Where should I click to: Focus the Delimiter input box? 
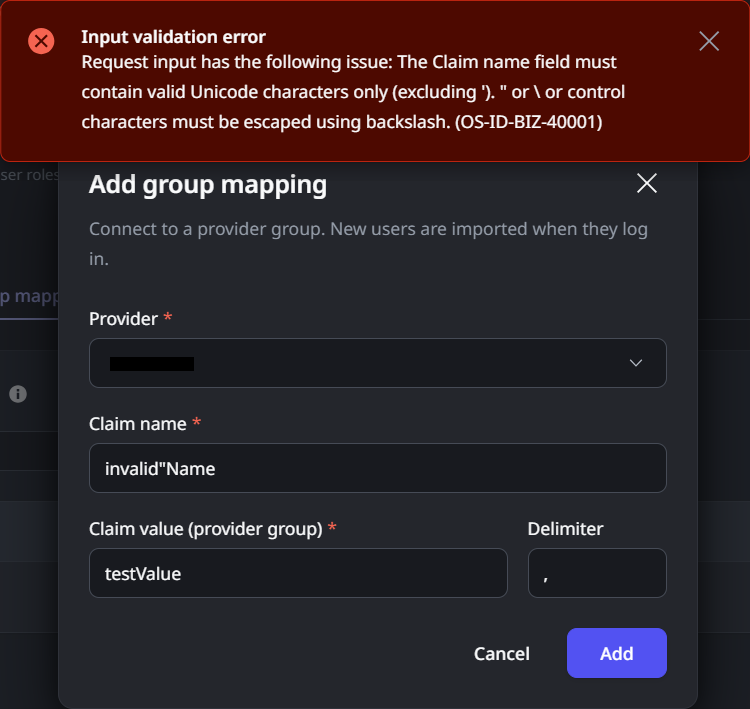coord(596,573)
